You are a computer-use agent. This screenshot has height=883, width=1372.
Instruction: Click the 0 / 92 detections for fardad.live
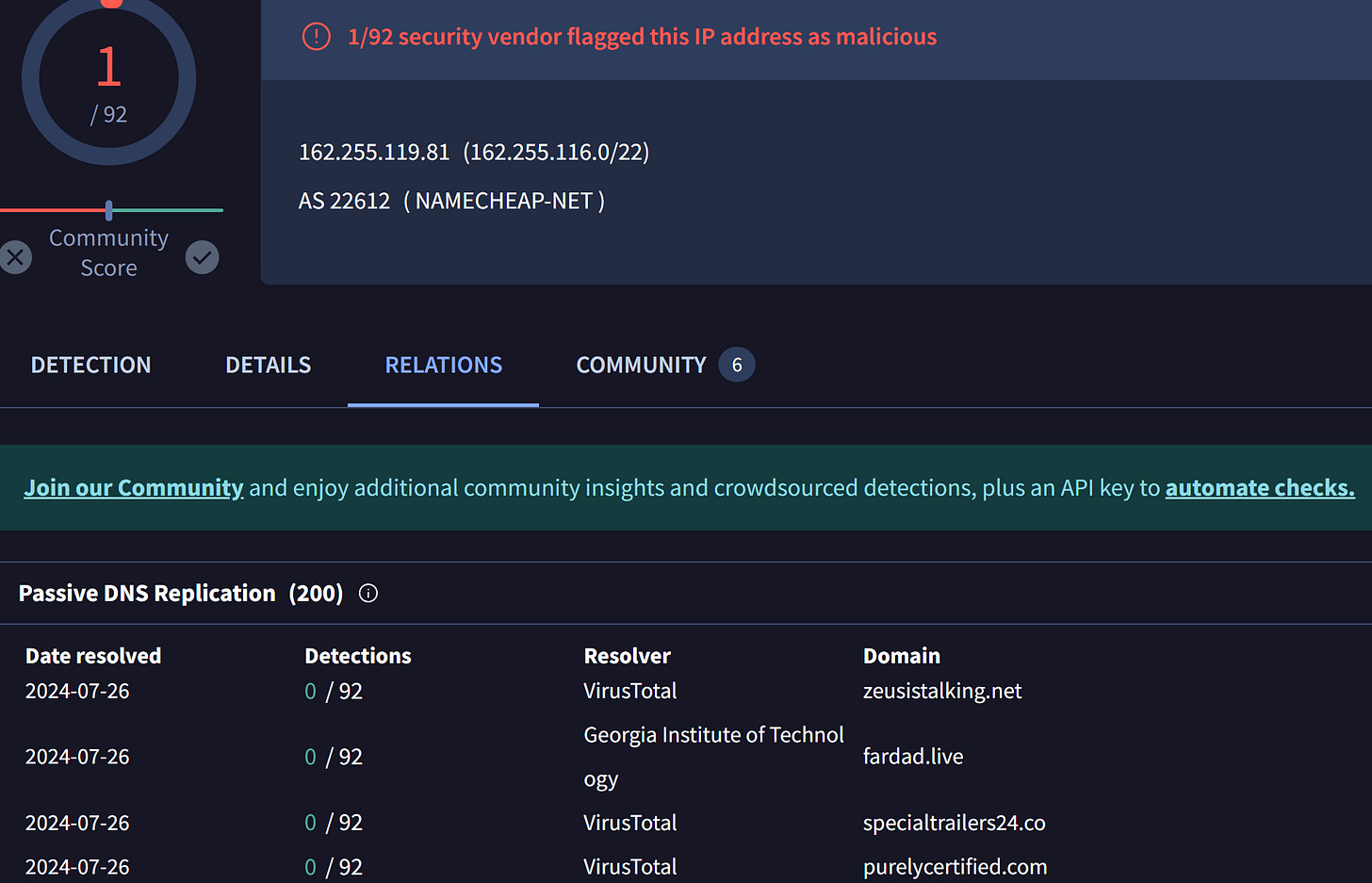point(334,757)
